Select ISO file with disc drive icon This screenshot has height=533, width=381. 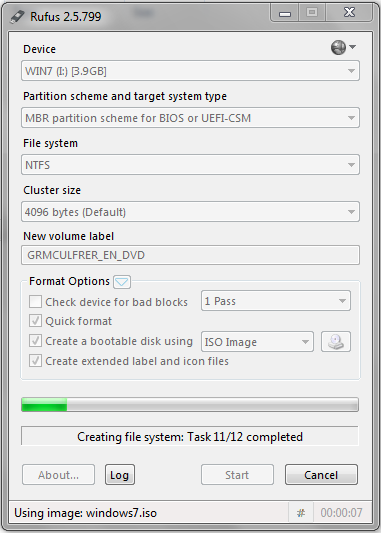[336, 342]
